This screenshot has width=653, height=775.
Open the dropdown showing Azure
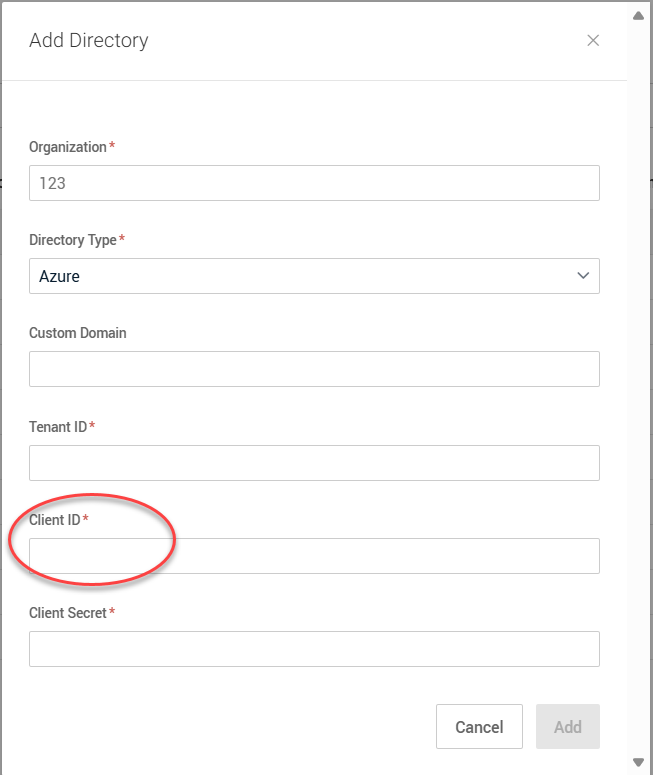click(300, 276)
